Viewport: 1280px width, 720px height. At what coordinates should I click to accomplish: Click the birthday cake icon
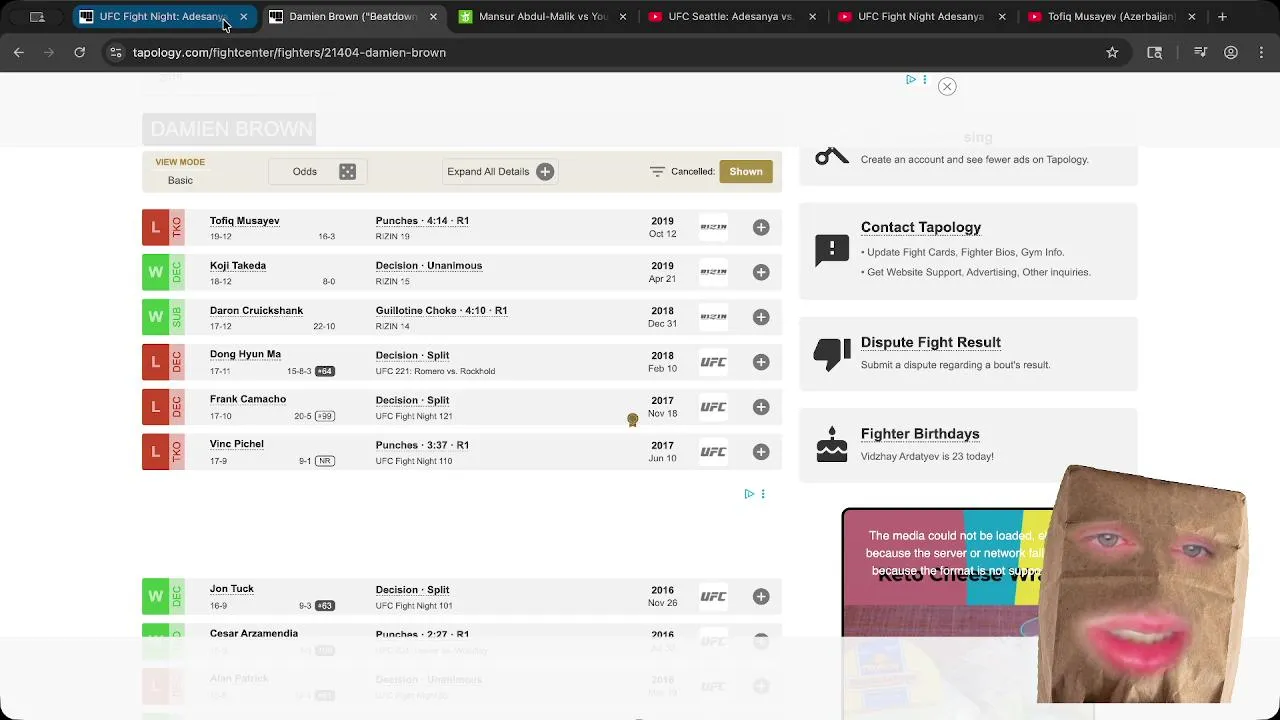pyautogui.click(x=831, y=445)
